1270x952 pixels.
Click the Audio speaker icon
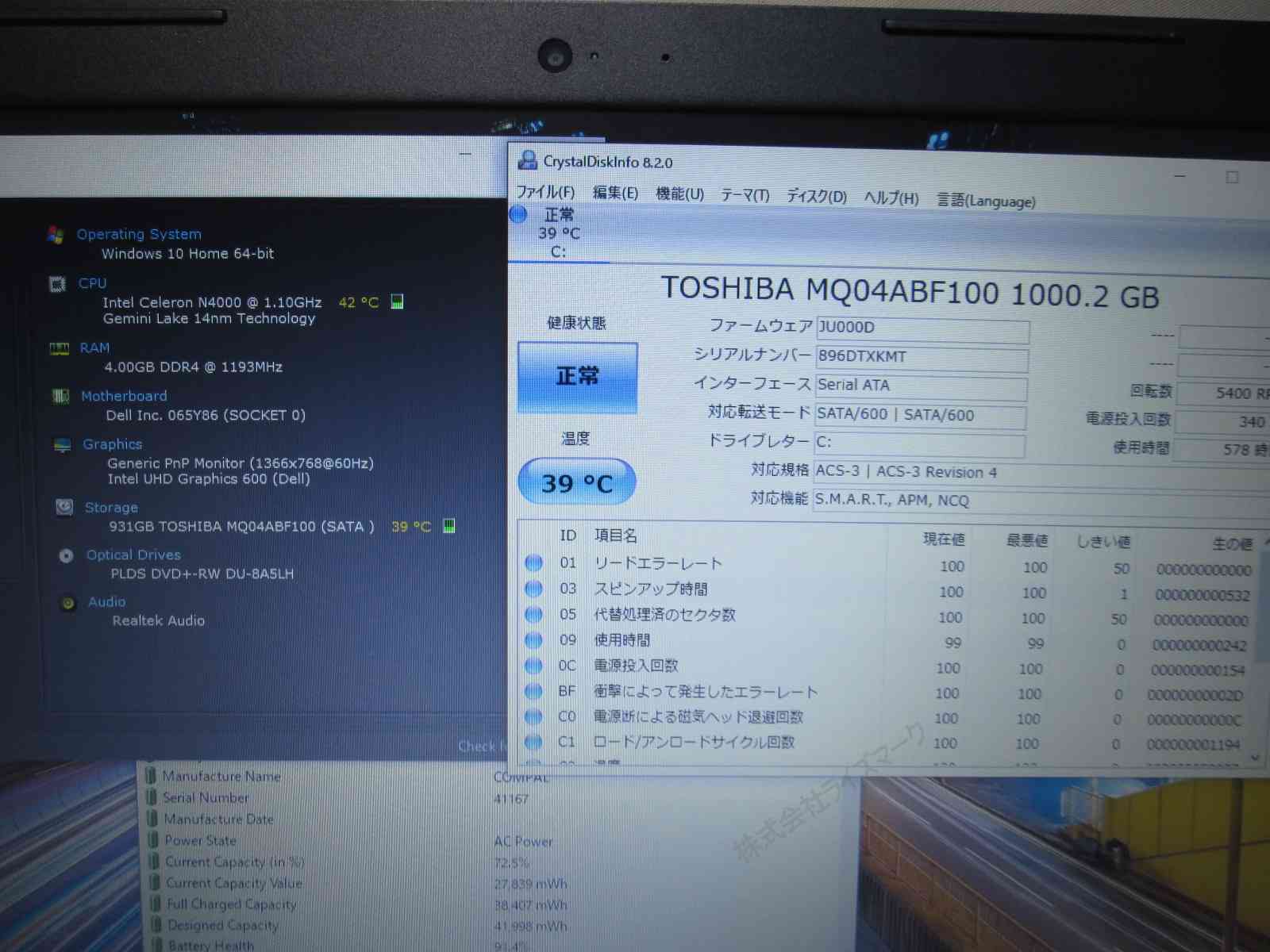pos(68,603)
